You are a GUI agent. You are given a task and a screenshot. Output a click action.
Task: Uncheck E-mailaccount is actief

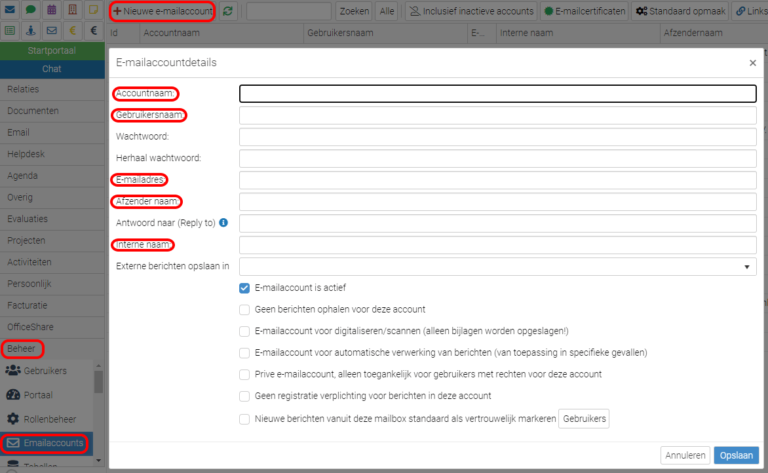click(244, 288)
